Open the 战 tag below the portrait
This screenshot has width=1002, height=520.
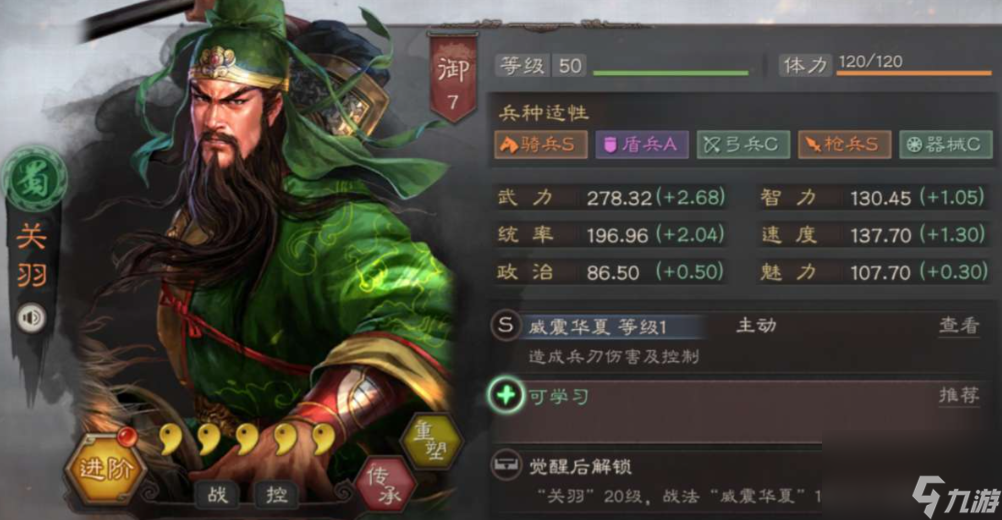coord(218,493)
